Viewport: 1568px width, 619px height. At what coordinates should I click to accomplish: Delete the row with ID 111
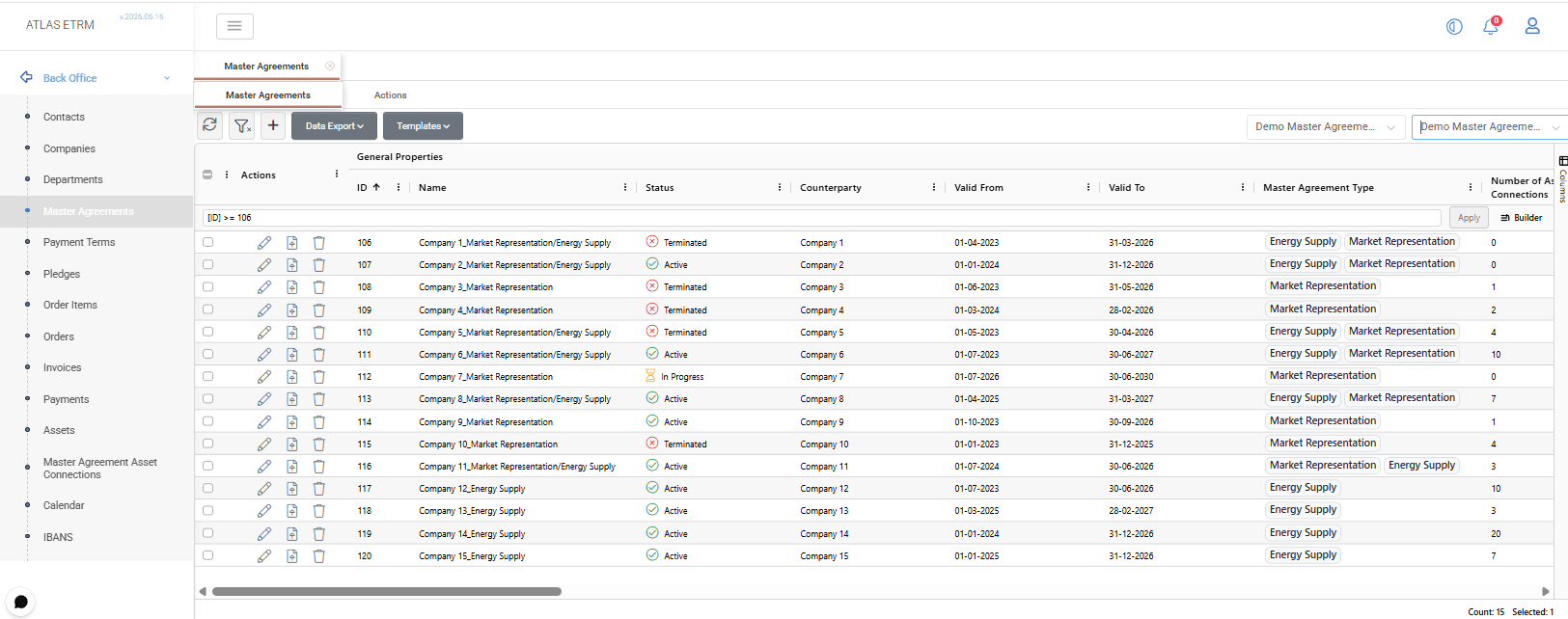319,355
